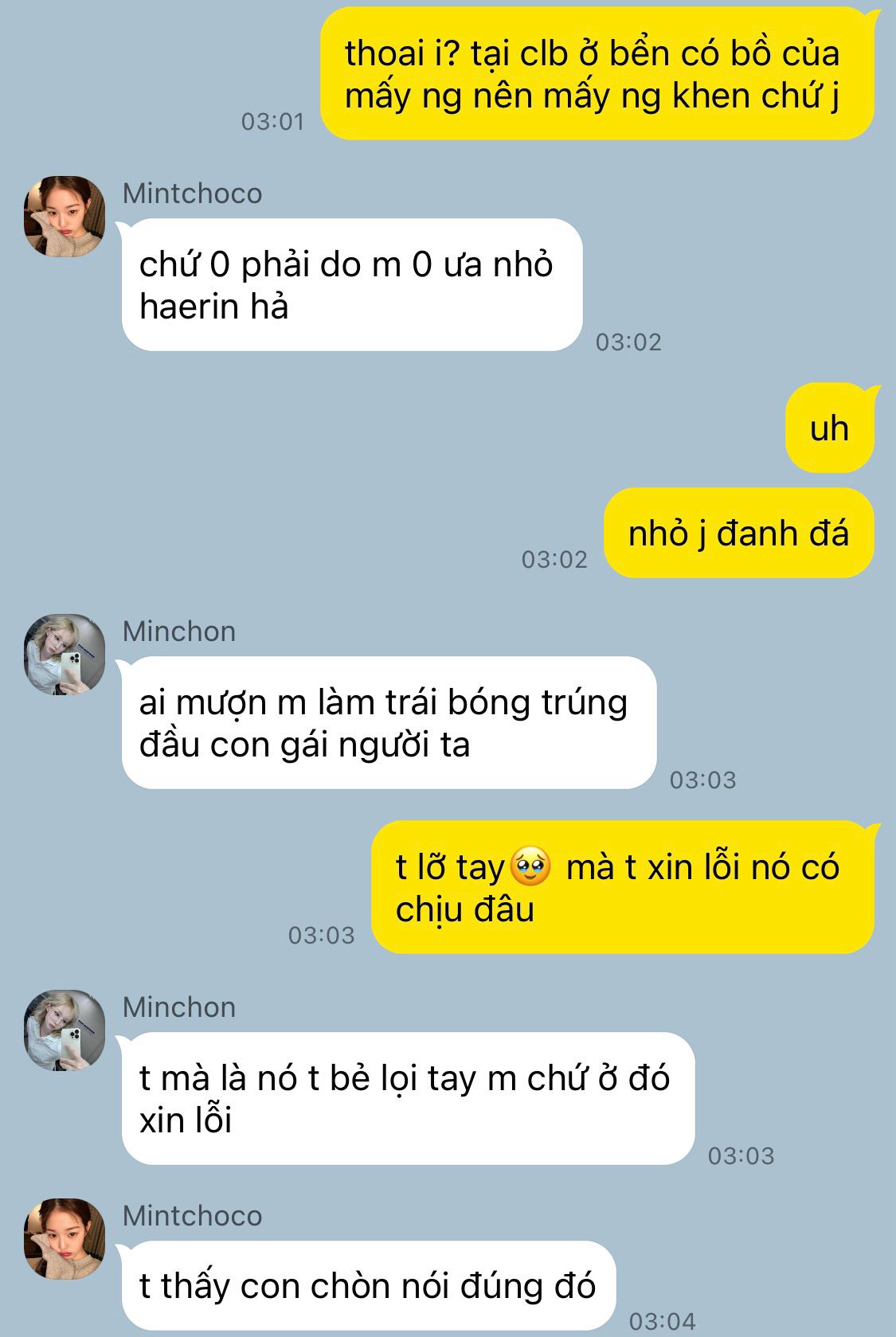Tap the 03:01 timestamp
The height and width of the screenshot is (1337, 896).
[x=273, y=122]
